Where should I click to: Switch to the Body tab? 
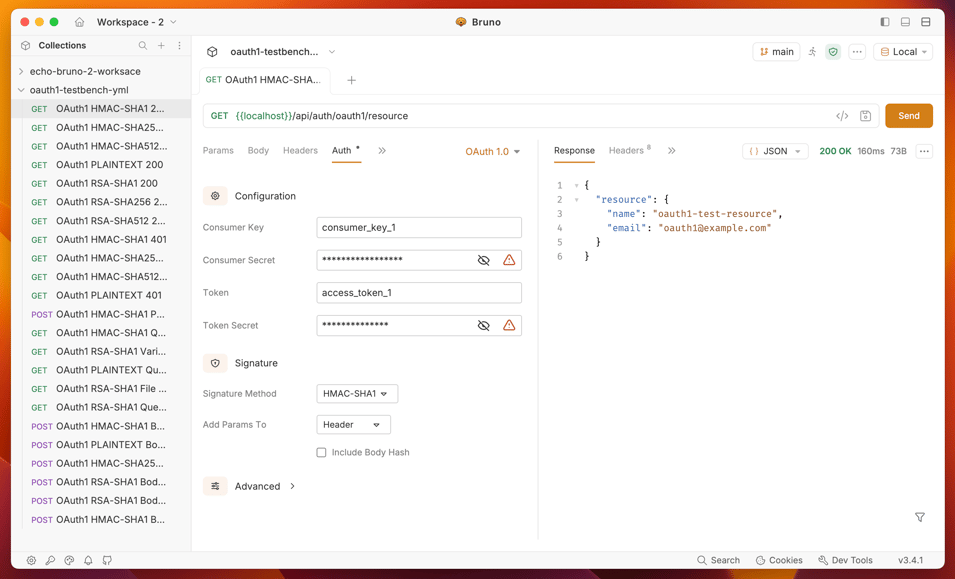pos(258,150)
